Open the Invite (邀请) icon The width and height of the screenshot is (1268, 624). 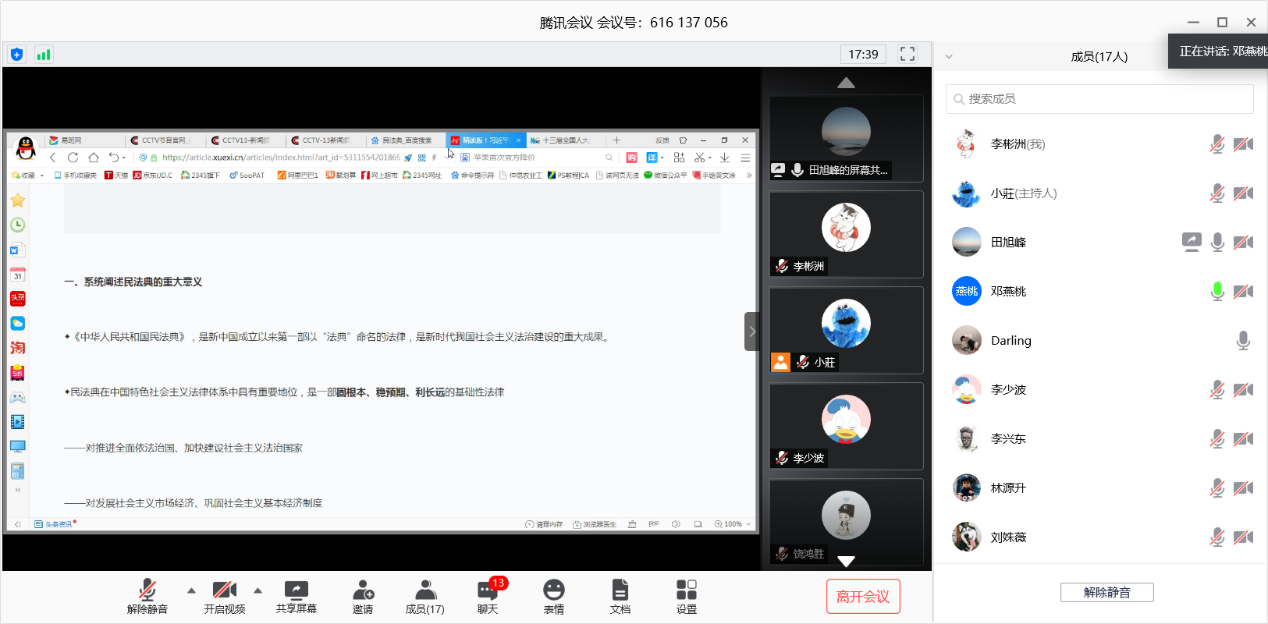(362, 590)
